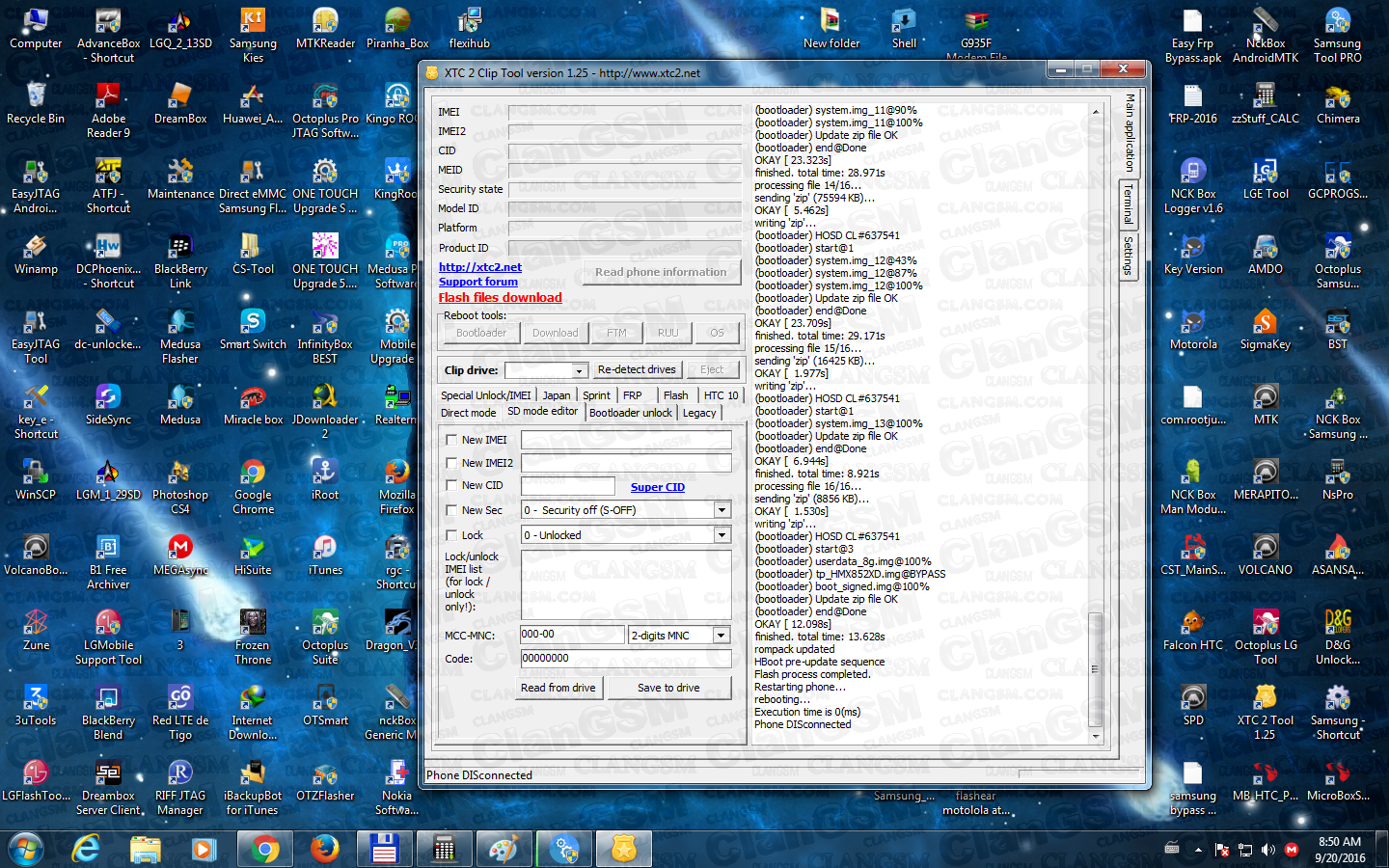Click the Read from drive button
Screen dimensions: 1389x868
[x=558, y=688]
